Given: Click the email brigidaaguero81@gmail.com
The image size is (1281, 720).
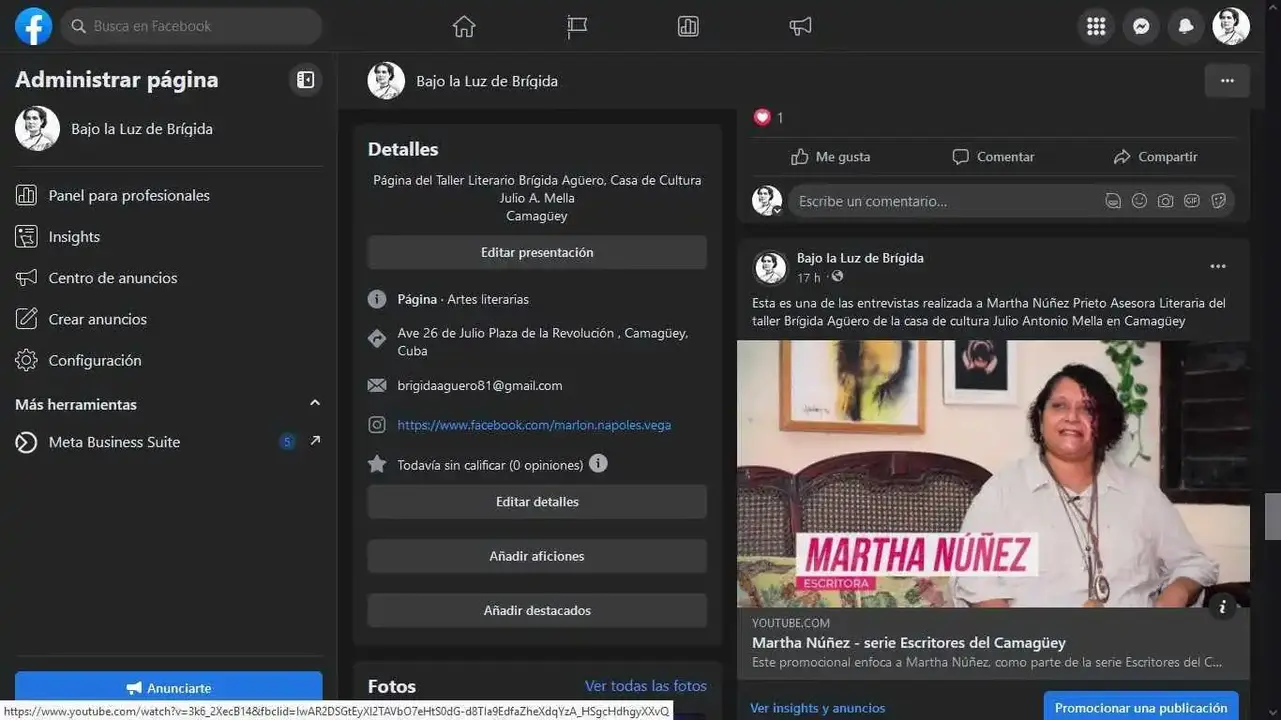Looking at the screenshot, I should [479, 385].
